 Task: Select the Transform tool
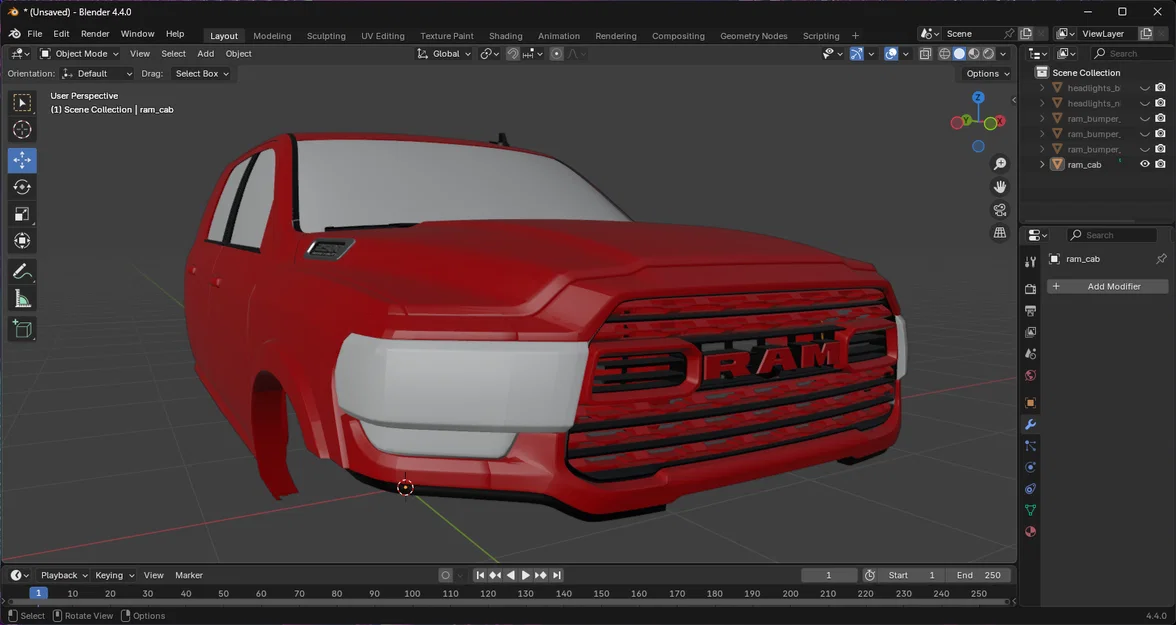point(22,241)
